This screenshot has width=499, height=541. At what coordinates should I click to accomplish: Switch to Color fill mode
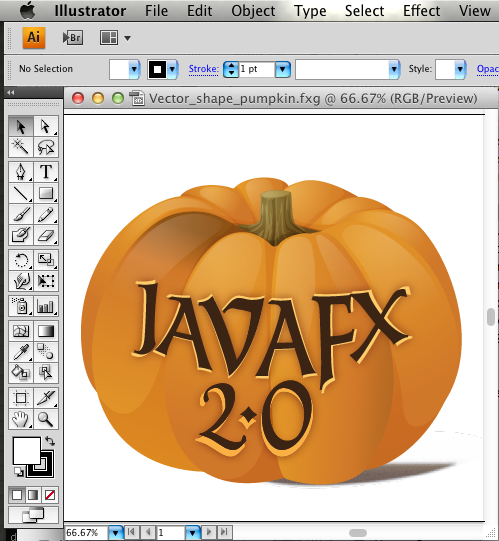point(17,495)
